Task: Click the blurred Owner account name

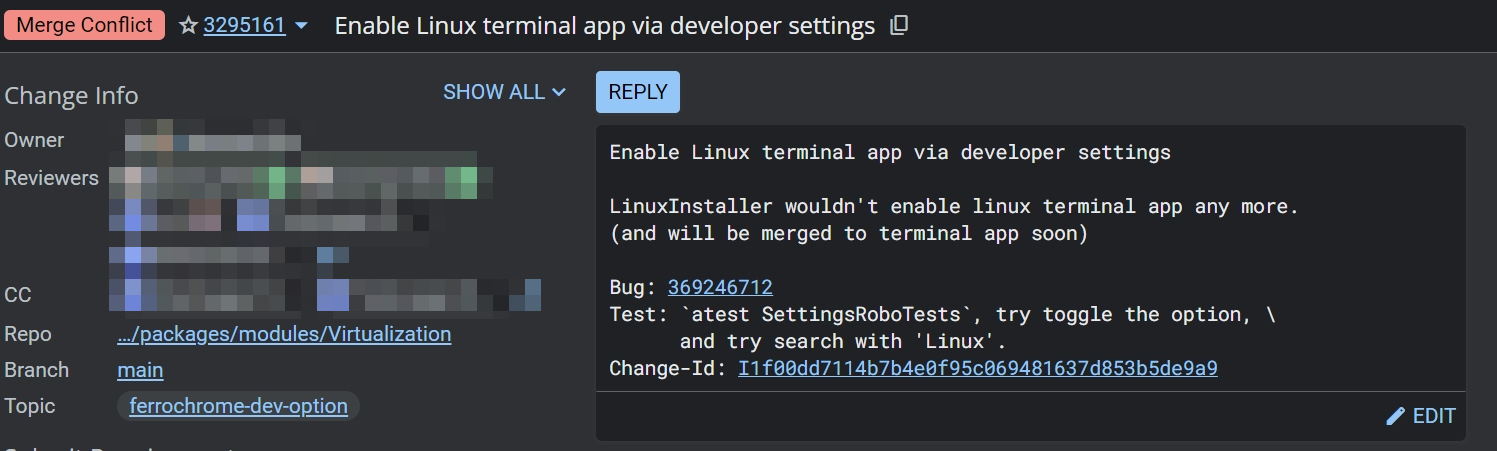Action: point(212,140)
